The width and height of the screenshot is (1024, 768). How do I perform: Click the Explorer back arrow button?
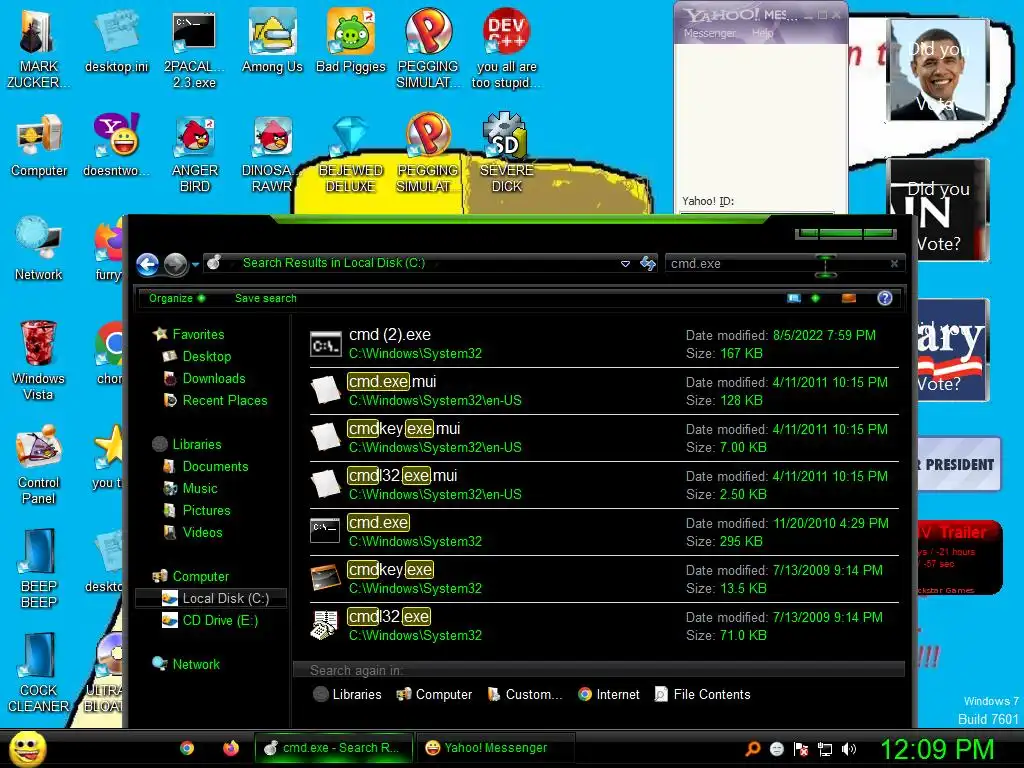tap(148, 264)
